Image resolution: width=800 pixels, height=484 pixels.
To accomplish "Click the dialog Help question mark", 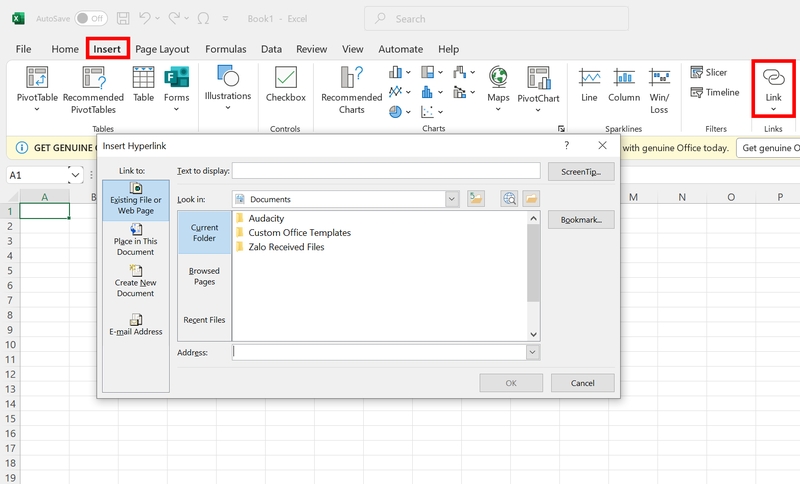I will (566, 145).
